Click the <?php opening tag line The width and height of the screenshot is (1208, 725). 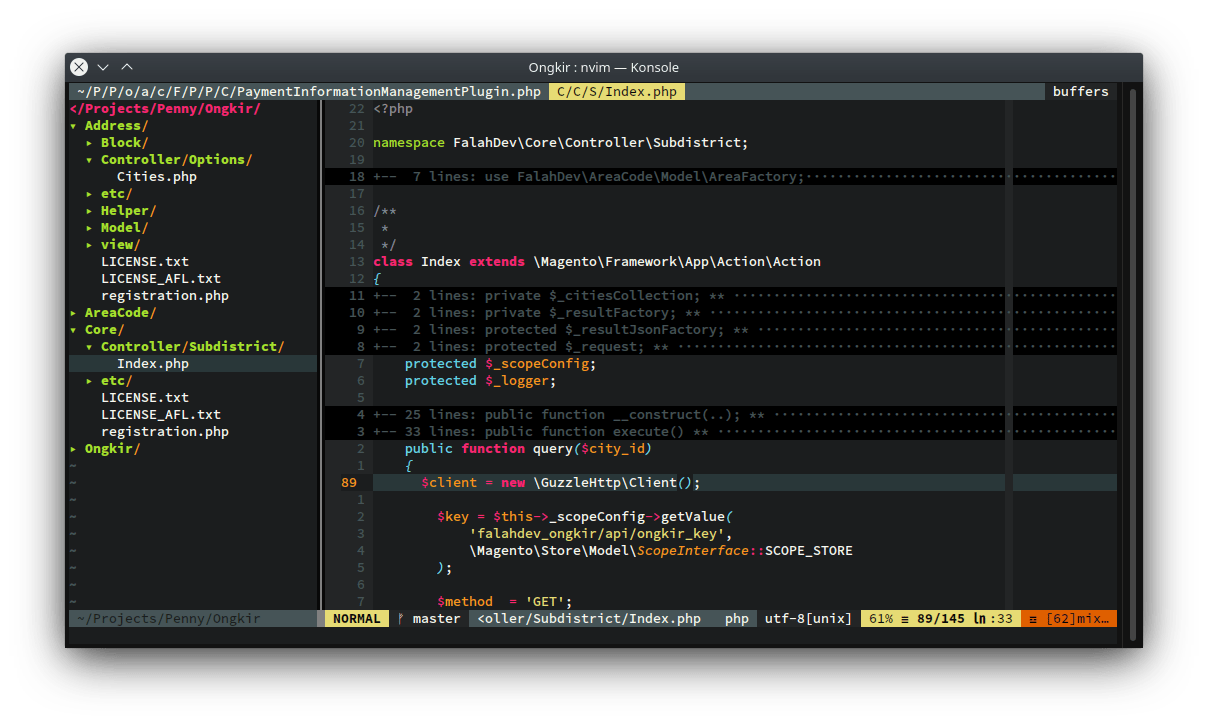pos(393,109)
